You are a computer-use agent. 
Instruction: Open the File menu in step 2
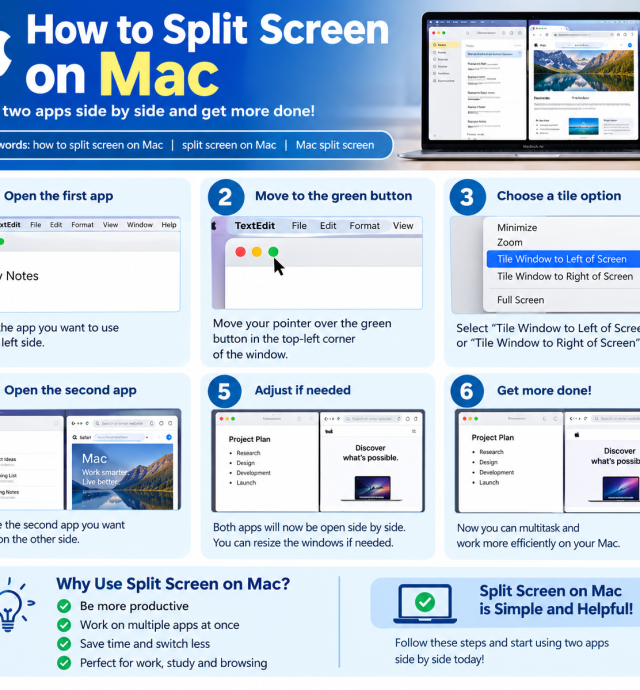point(299,226)
